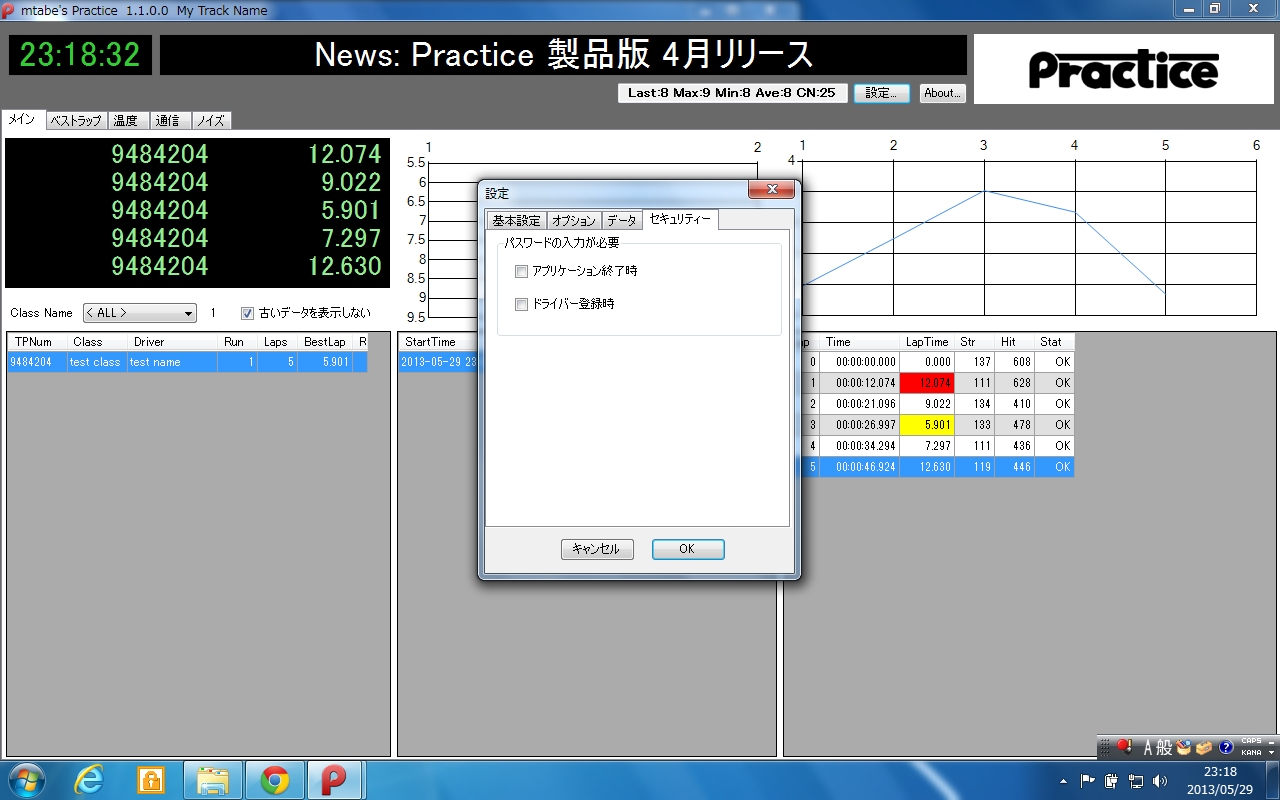Screen dimensions: 1280x800
Task: Check the ドライバー登録時 checkbox
Action: tap(521, 304)
